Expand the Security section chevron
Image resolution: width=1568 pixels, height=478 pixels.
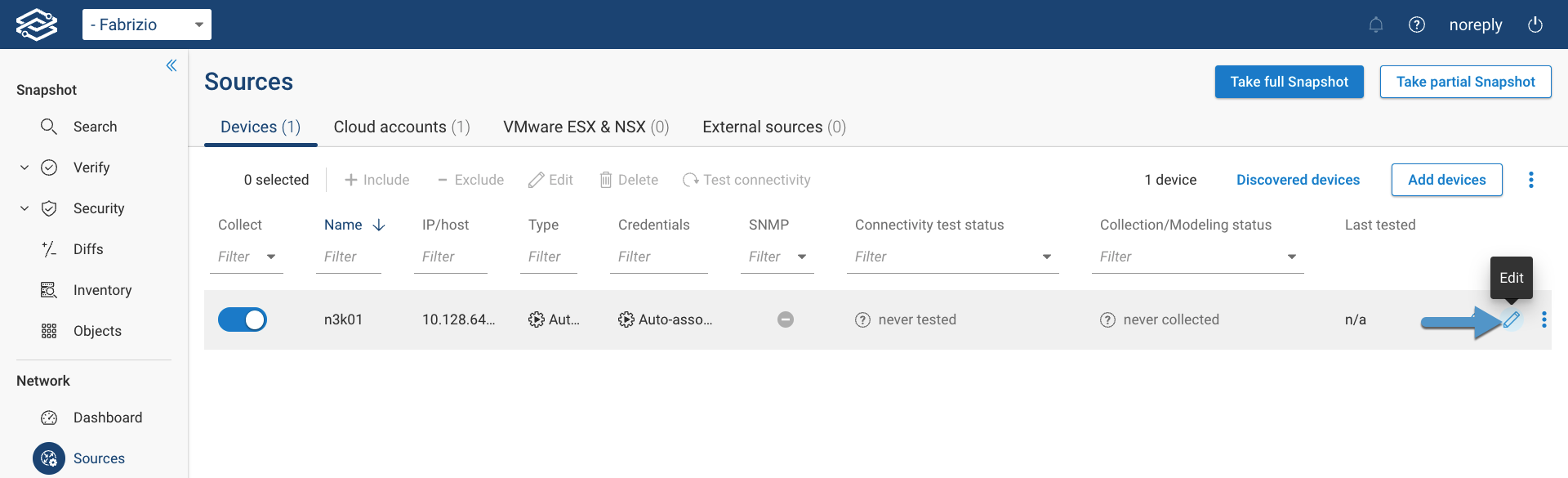pos(24,208)
